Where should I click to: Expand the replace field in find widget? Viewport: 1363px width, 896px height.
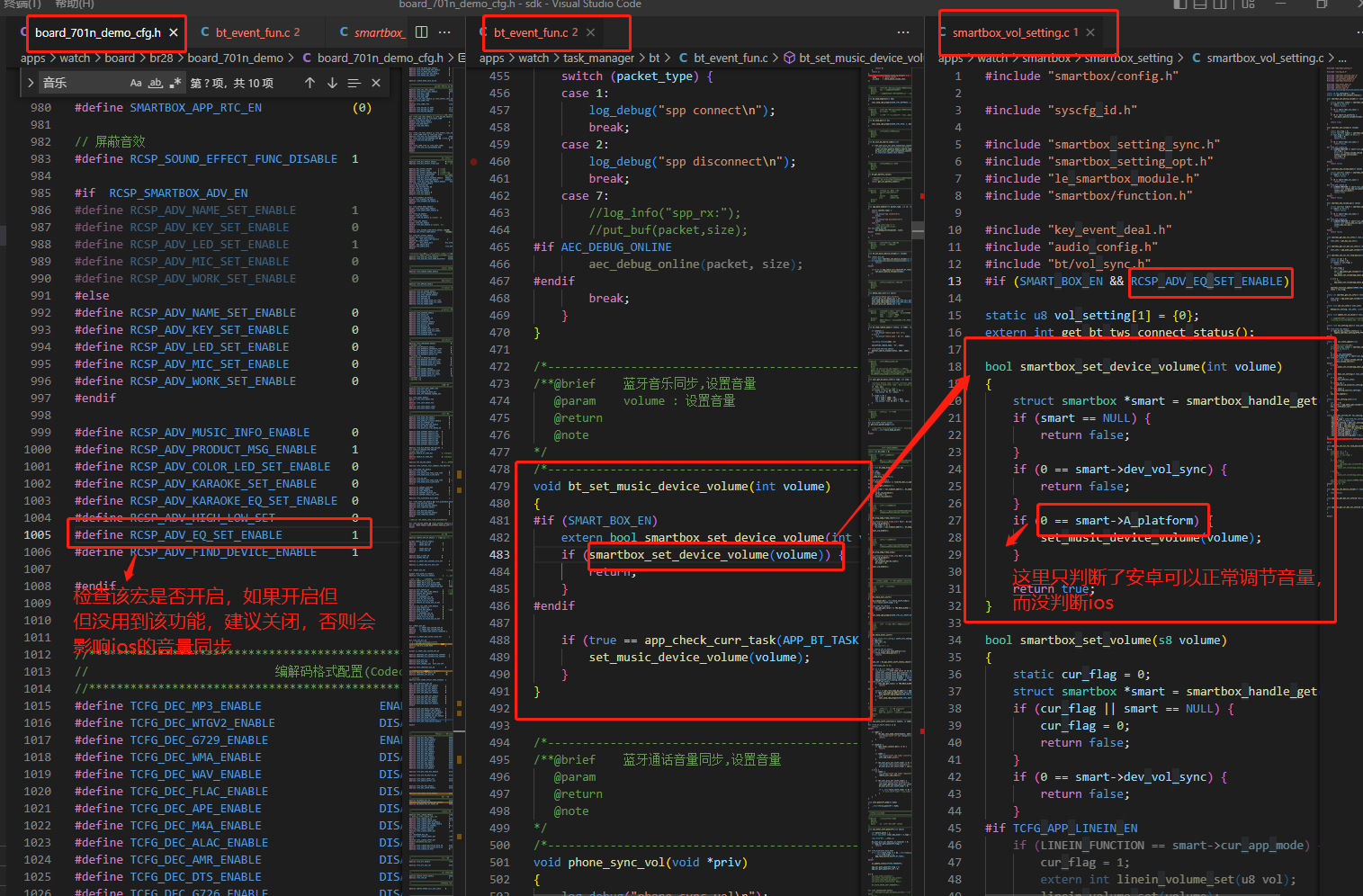31,83
